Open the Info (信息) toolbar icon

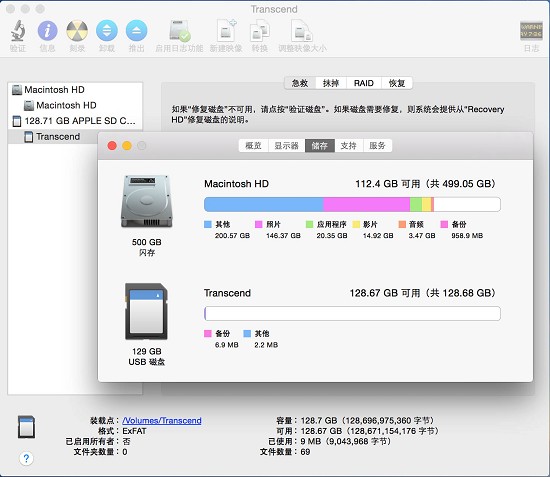point(47,30)
